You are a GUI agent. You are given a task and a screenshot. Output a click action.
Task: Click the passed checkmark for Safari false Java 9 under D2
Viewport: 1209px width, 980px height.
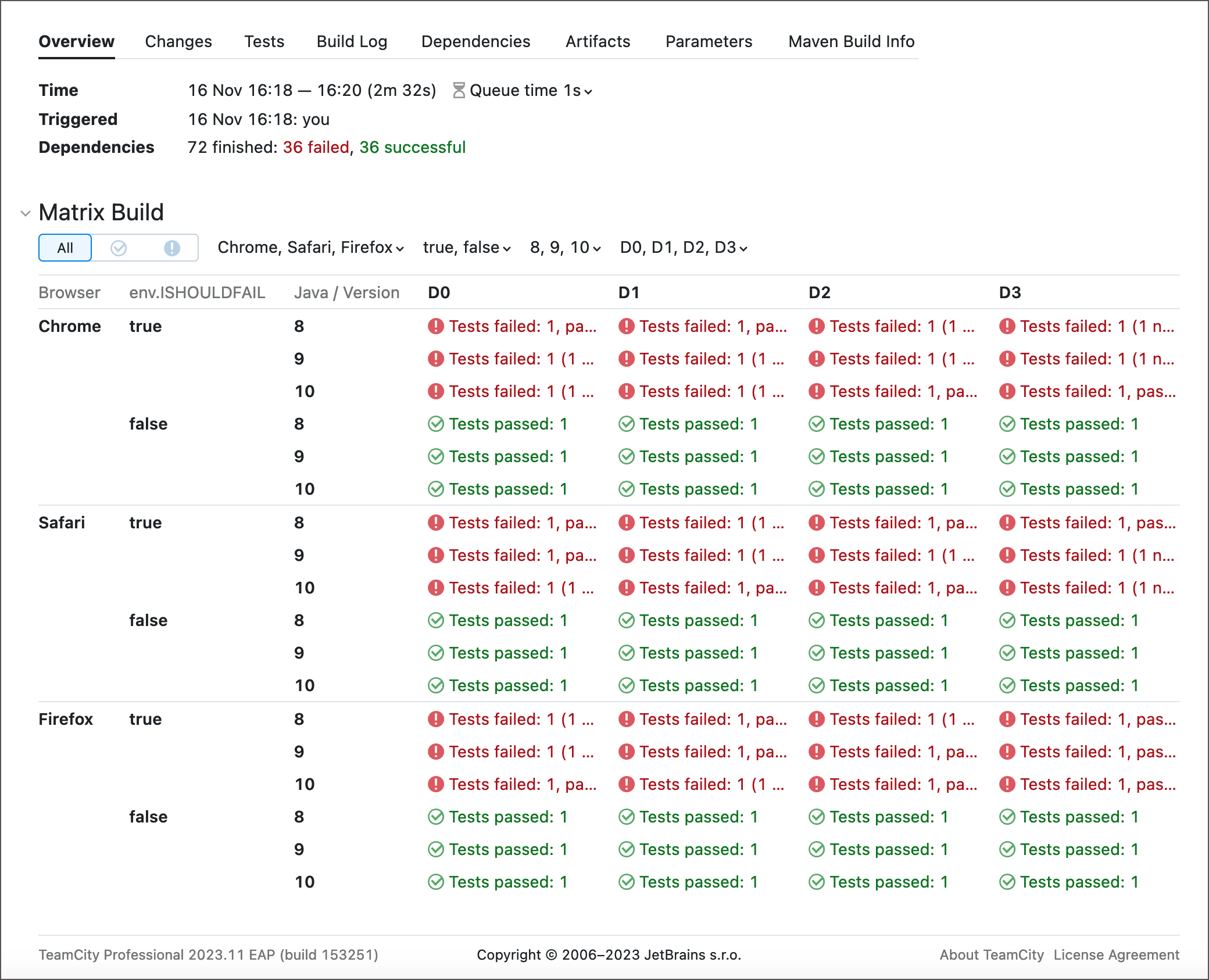(815, 653)
